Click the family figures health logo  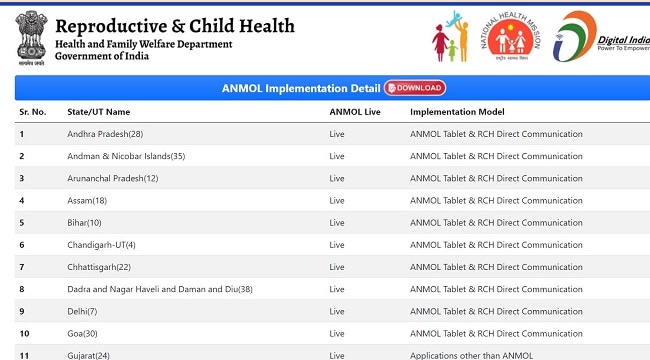tap(451, 36)
